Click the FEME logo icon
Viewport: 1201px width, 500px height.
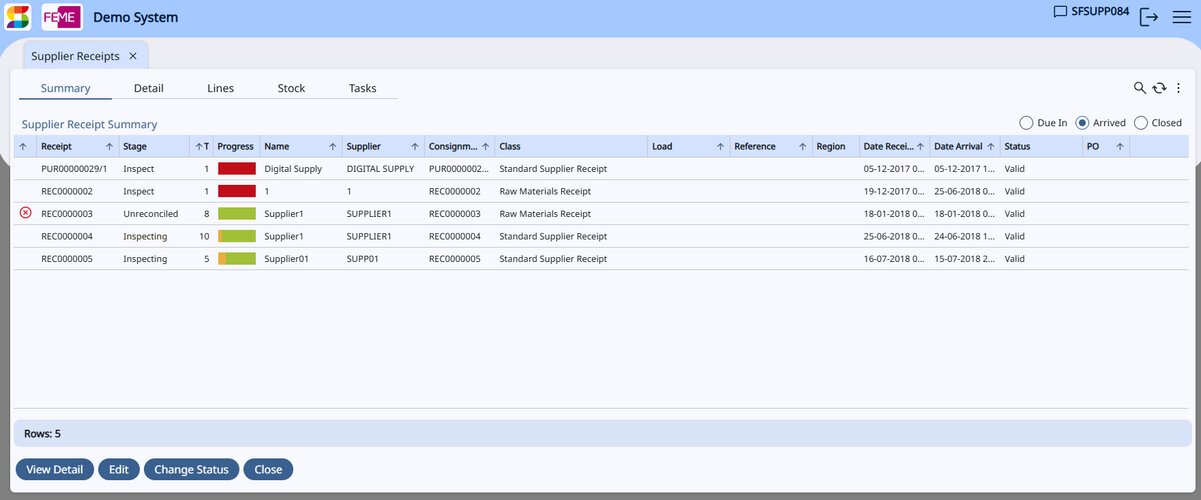62,17
